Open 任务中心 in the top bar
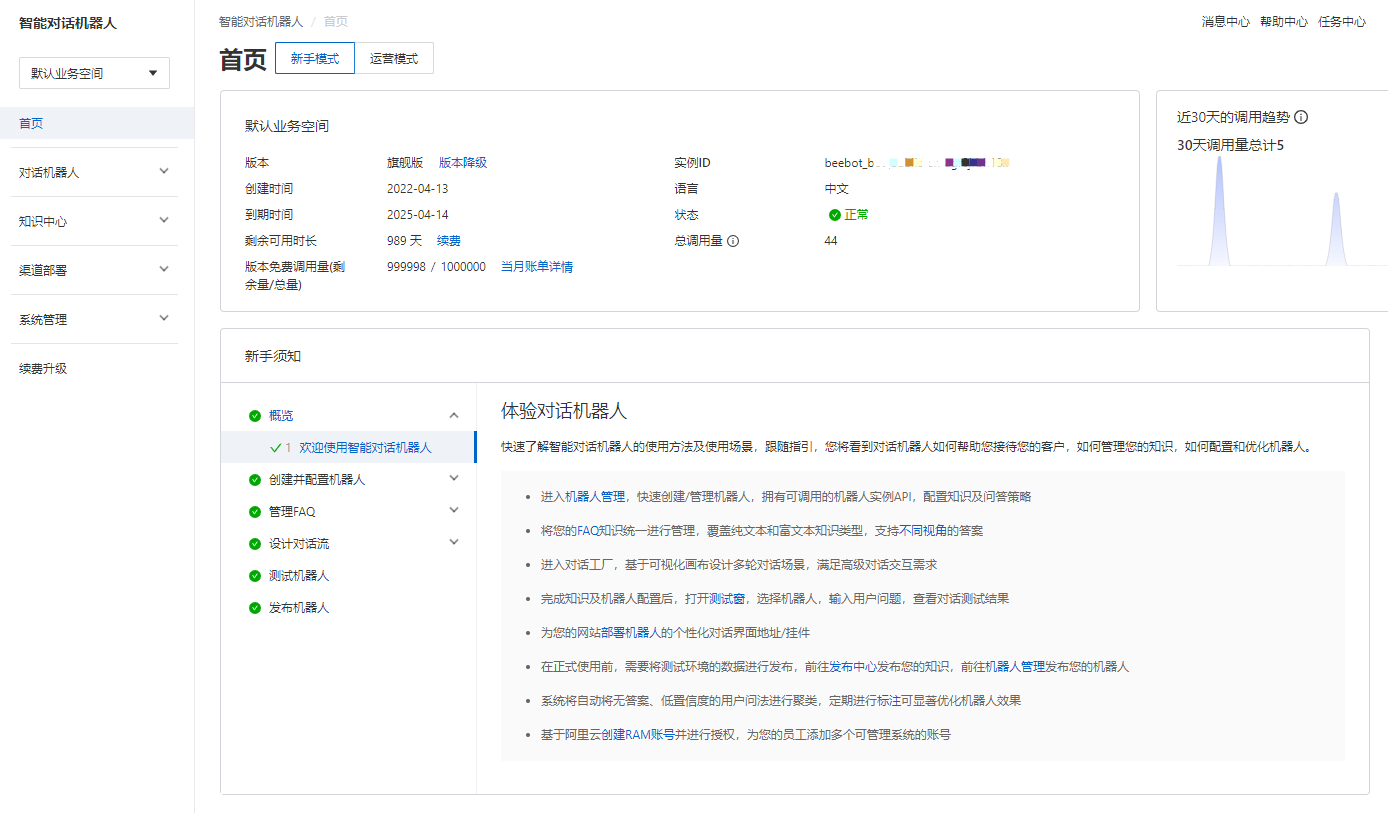The width and height of the screenshot is (1388, 813). (1342, 22)
